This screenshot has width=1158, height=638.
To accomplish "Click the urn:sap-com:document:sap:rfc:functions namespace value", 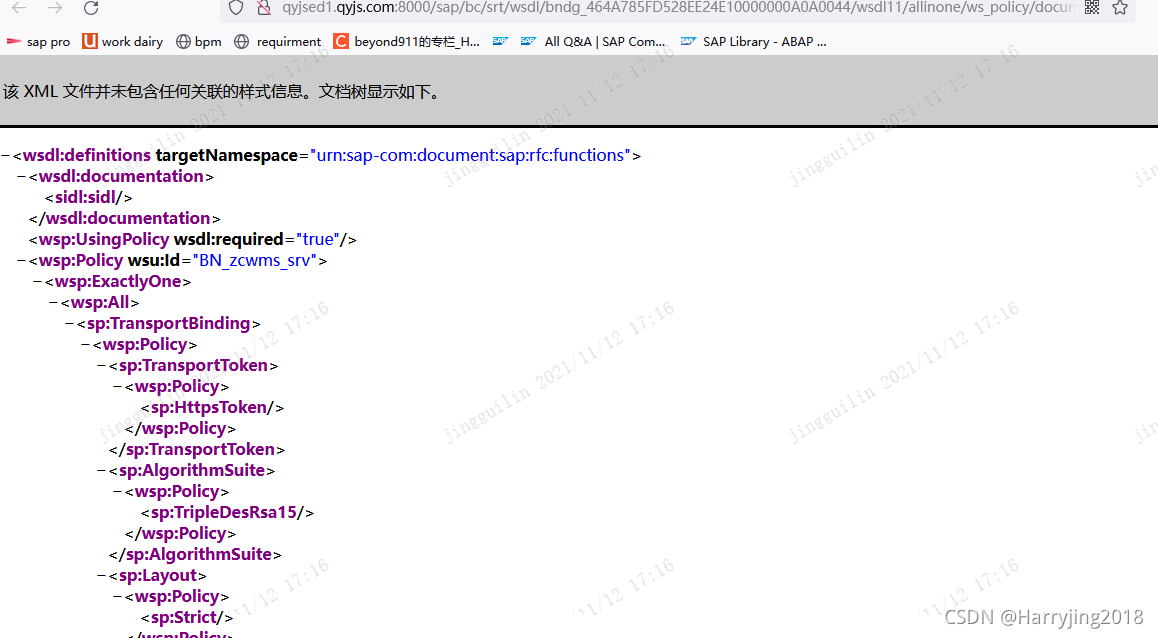I will click(470, 156).
